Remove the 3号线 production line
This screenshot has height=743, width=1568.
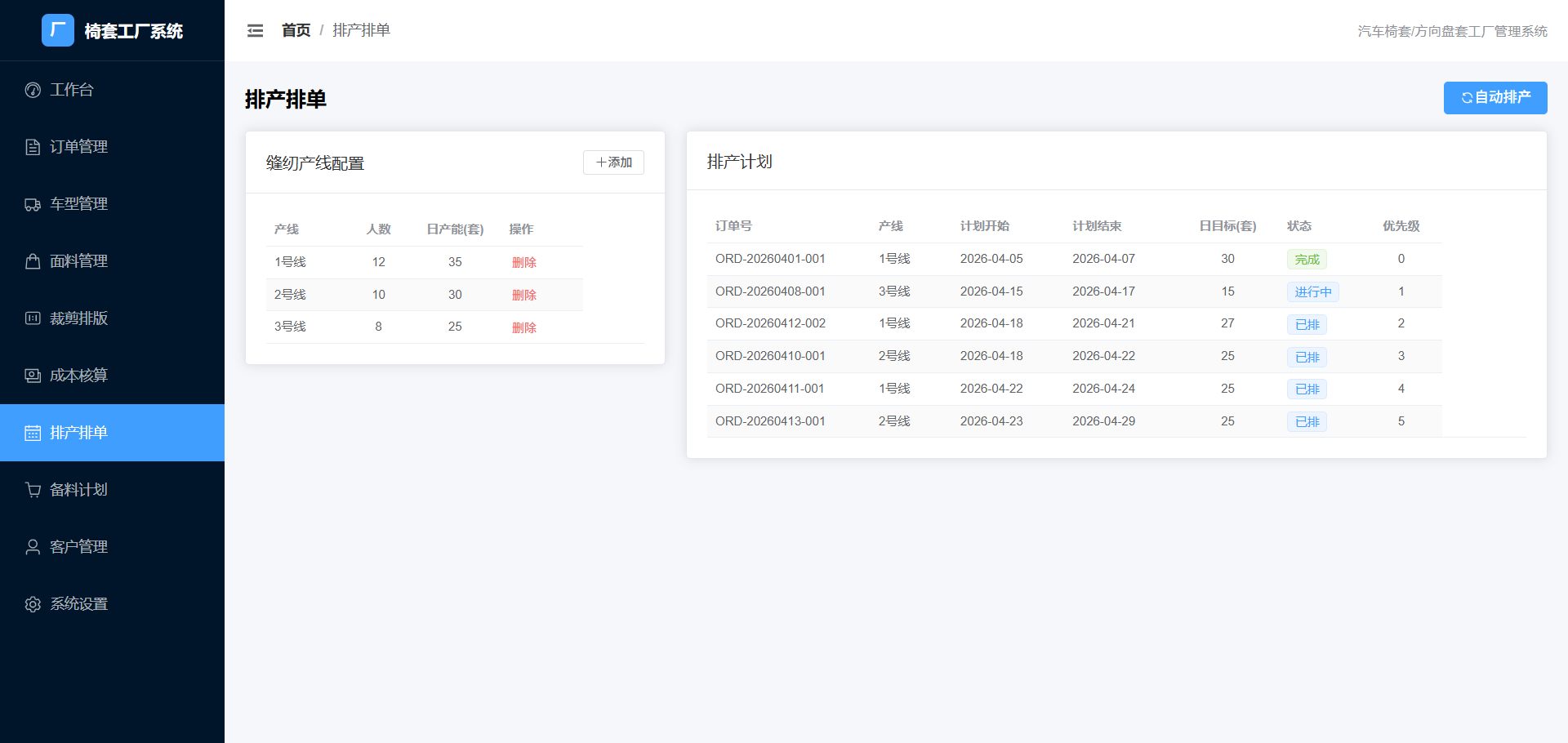tap(524, 327)
